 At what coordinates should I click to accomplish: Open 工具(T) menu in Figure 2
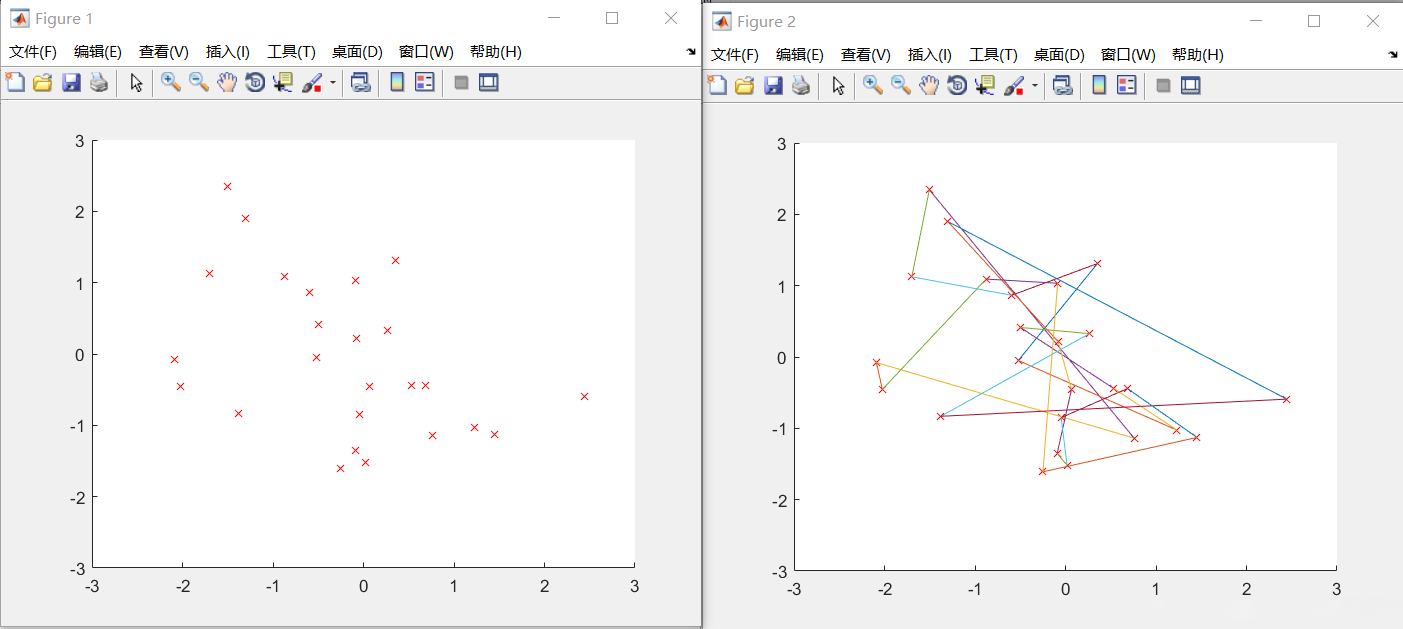[993, 55]
